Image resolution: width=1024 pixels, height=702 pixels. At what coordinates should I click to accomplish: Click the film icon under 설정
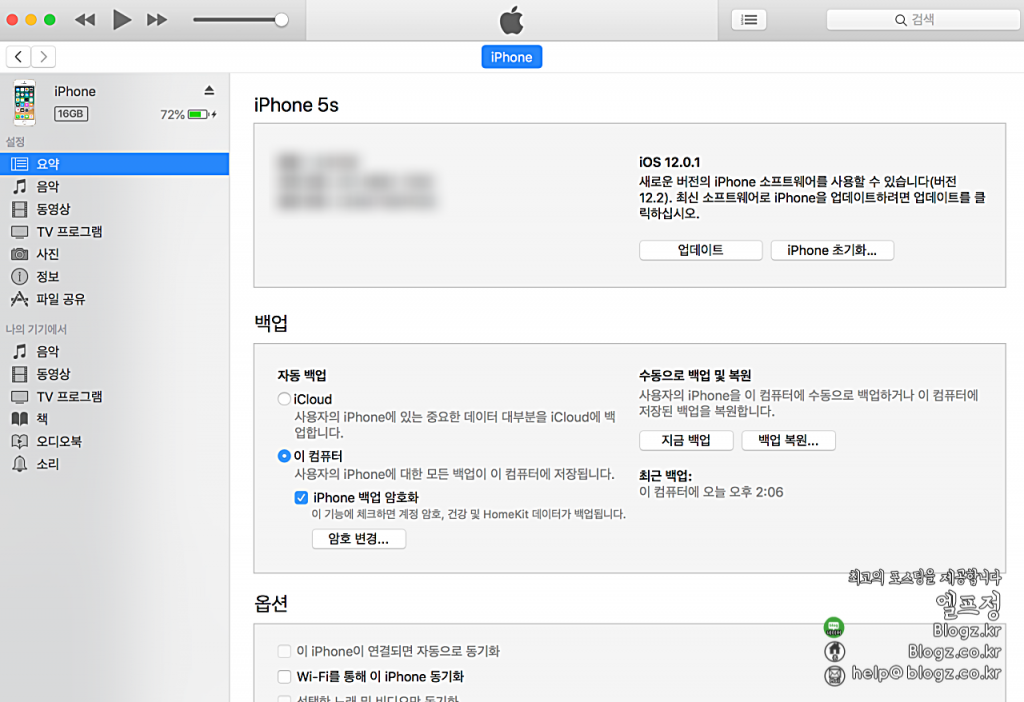click(20, 209)
